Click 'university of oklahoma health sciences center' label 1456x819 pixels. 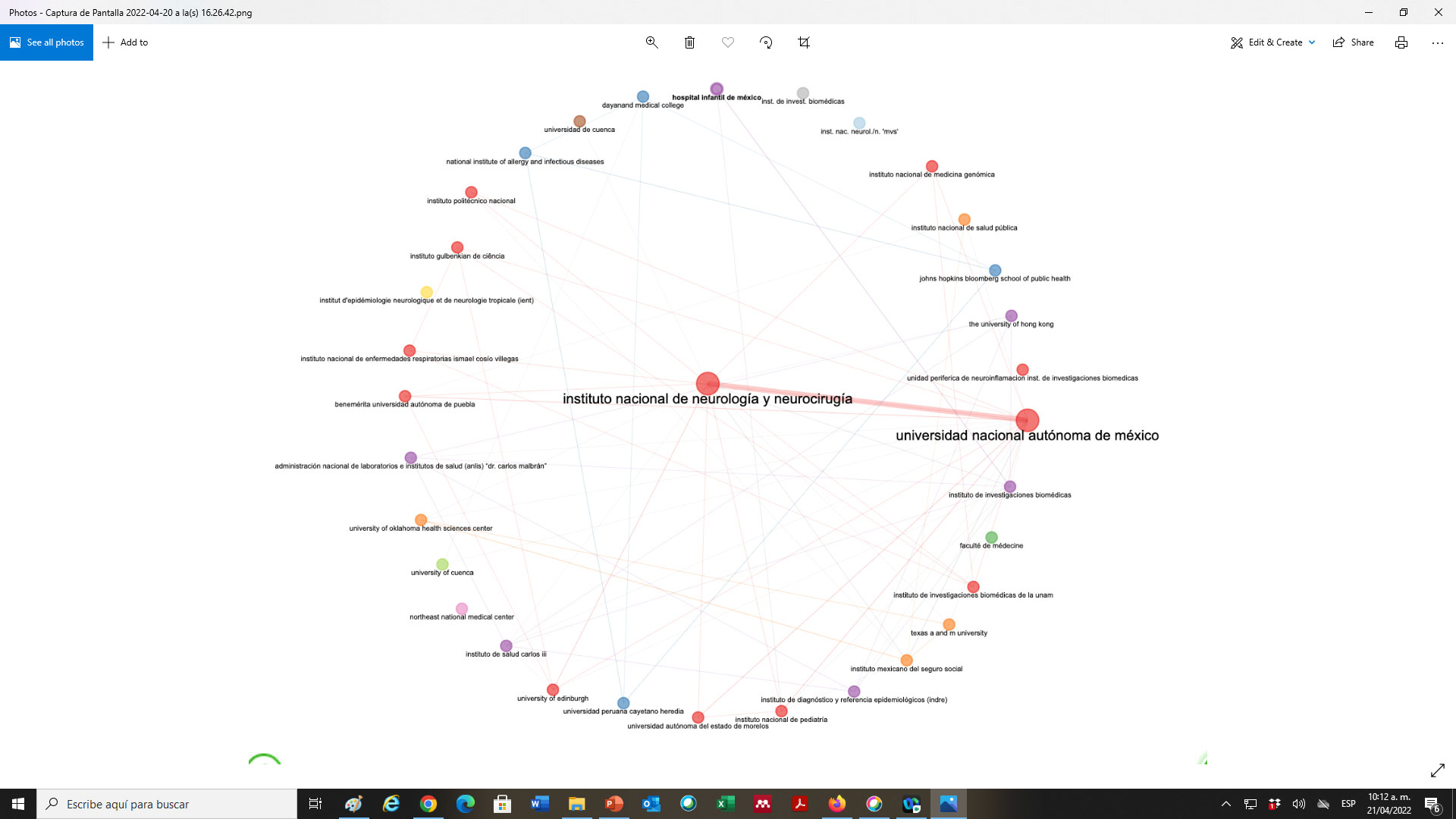[x=421, y=529]
